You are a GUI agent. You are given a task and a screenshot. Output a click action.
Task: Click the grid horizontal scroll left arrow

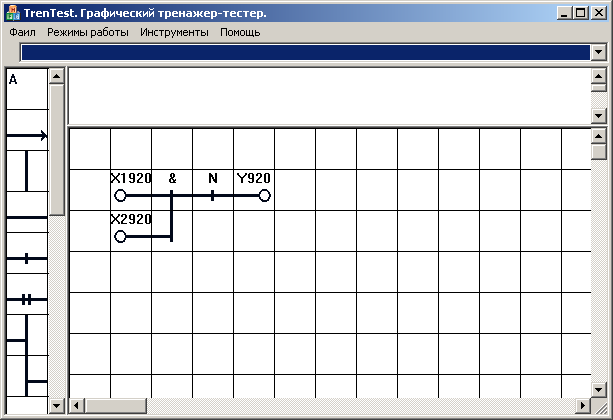point(77,406)
